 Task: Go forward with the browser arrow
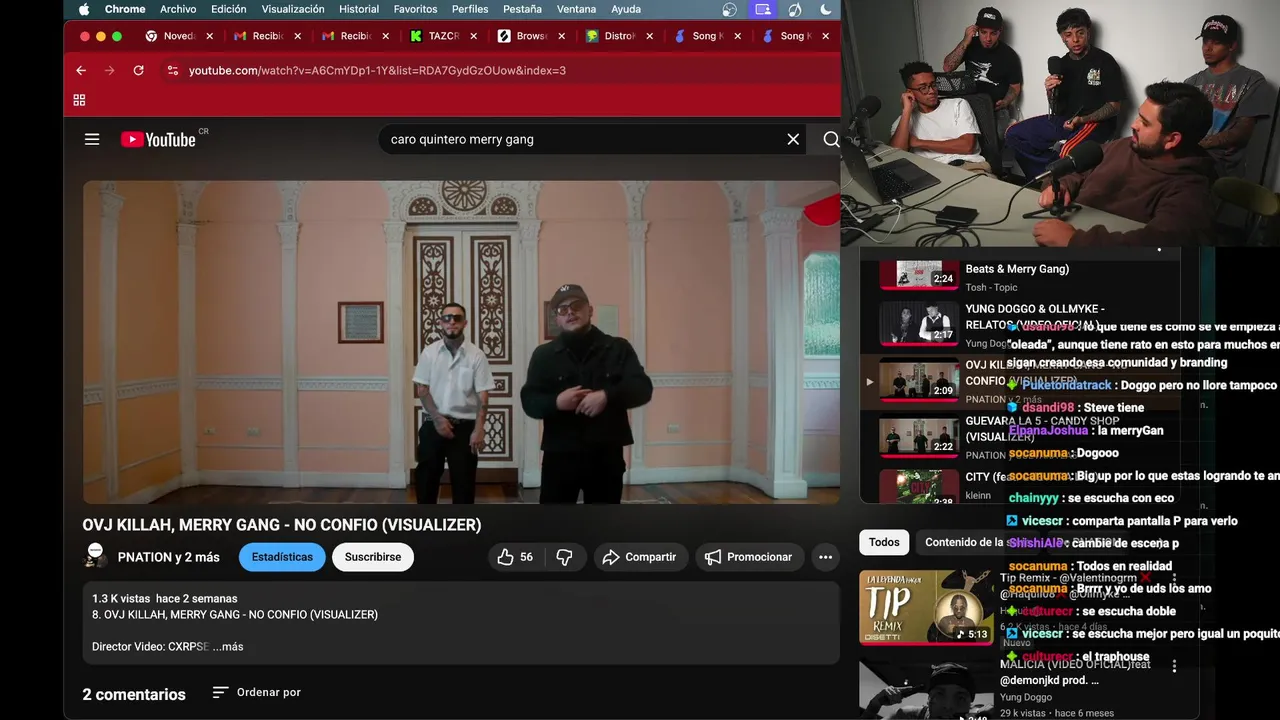coord(110,70)
